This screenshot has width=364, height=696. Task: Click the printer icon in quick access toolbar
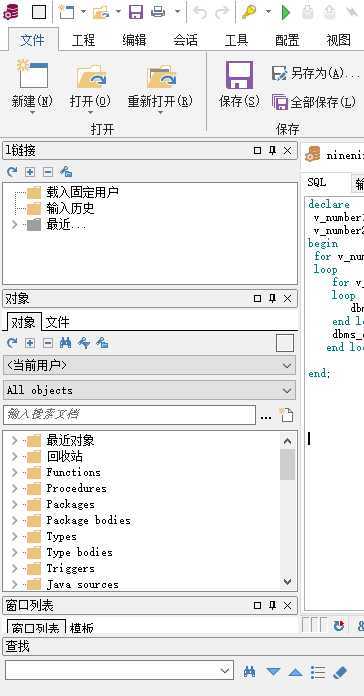[158, 12]
